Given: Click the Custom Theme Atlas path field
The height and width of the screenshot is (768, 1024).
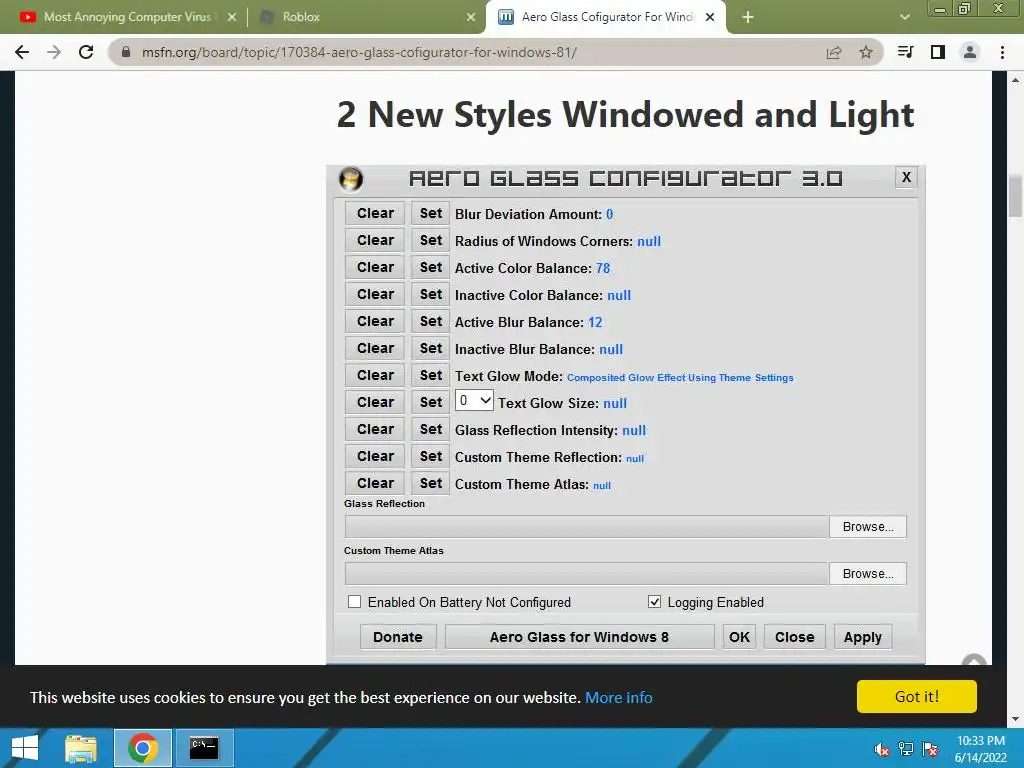Looking at the screenshot, I should [x=586, y=573].
